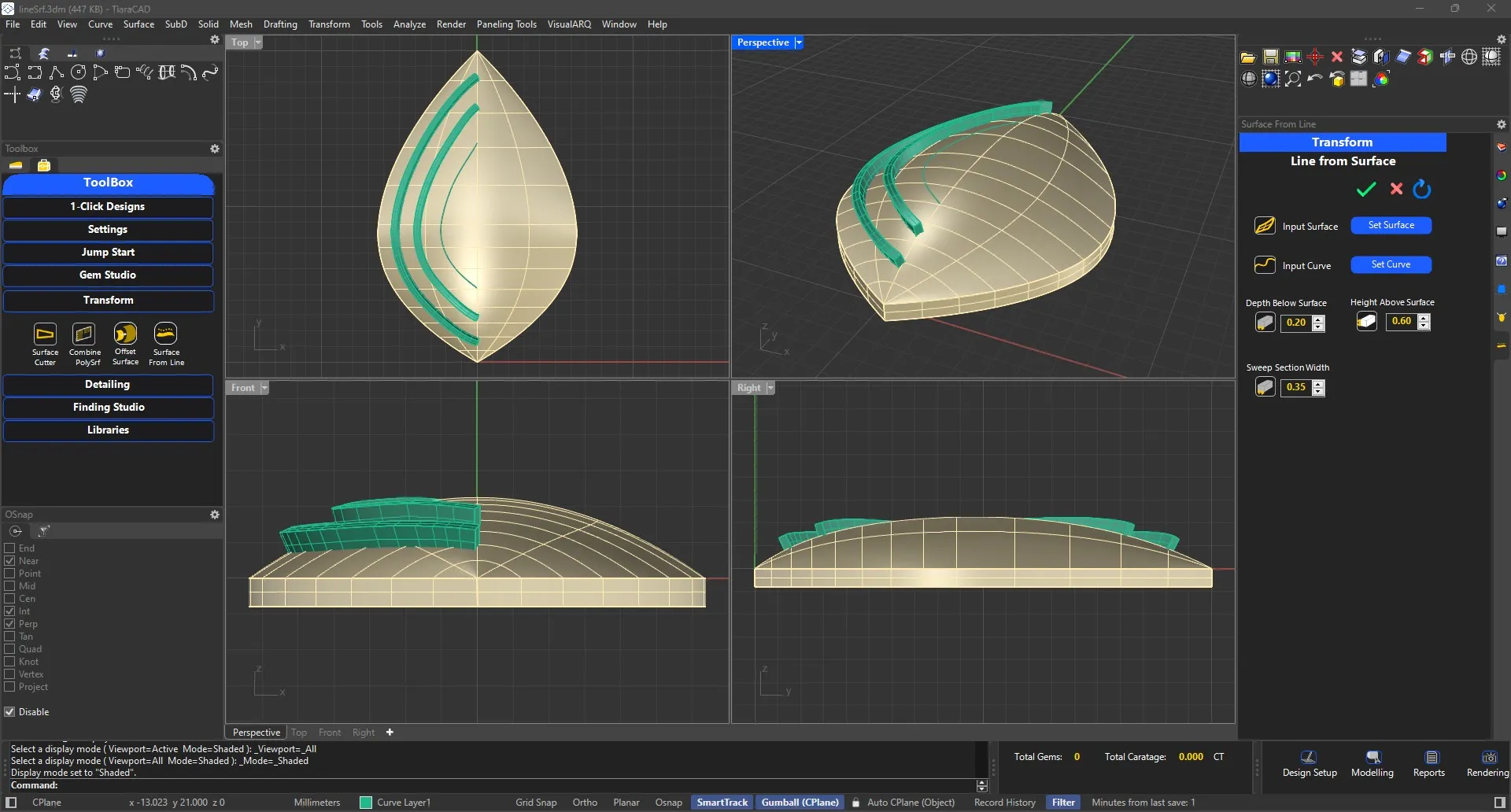Viewport: 1511px width, 812px height.
Task: Open Design Setup in bottom bar
Action: point(1309,758)
